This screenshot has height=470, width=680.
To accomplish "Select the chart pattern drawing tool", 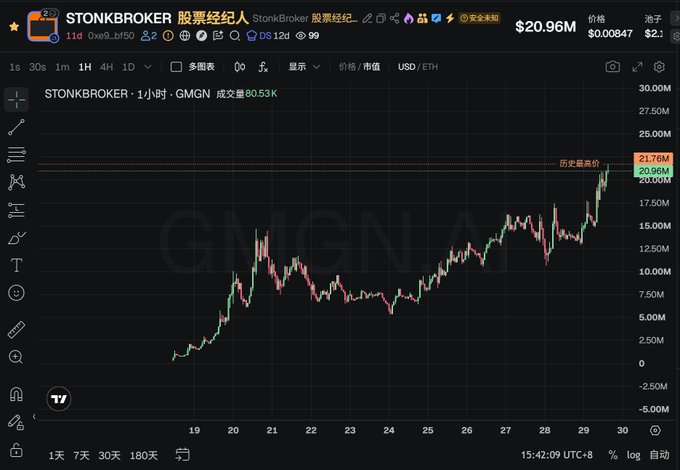I will [16, 182].
